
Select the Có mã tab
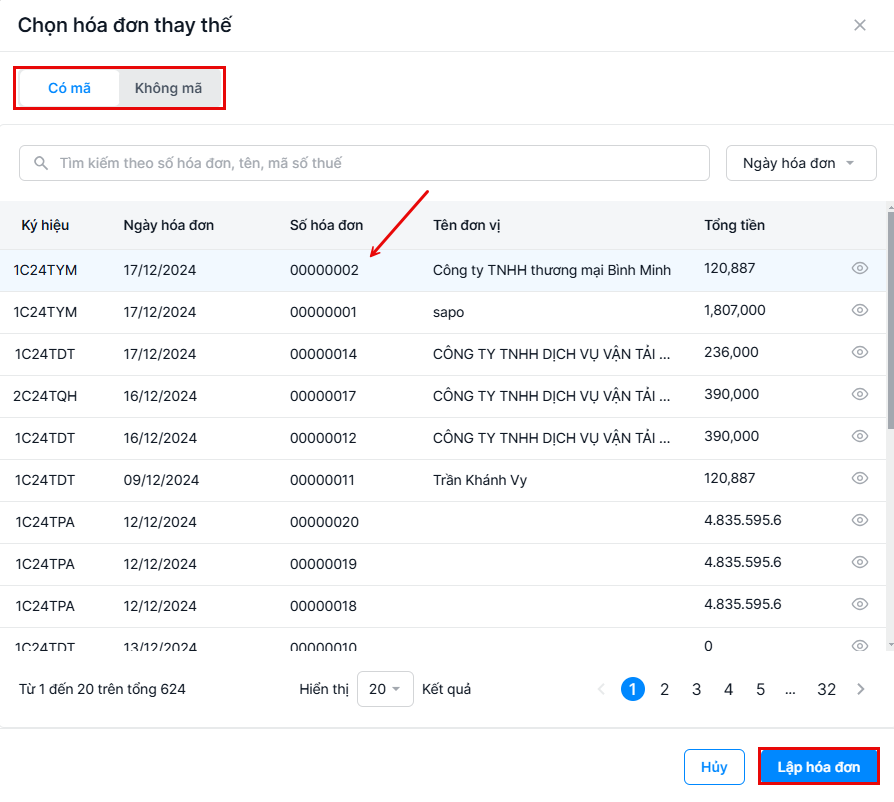coord(69,88)
